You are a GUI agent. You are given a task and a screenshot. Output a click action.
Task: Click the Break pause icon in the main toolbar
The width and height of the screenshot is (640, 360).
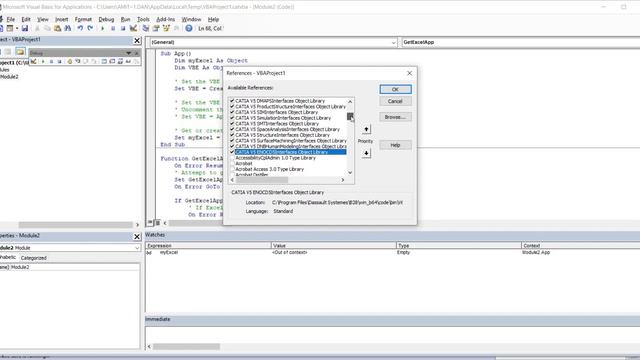pos(113,29)
